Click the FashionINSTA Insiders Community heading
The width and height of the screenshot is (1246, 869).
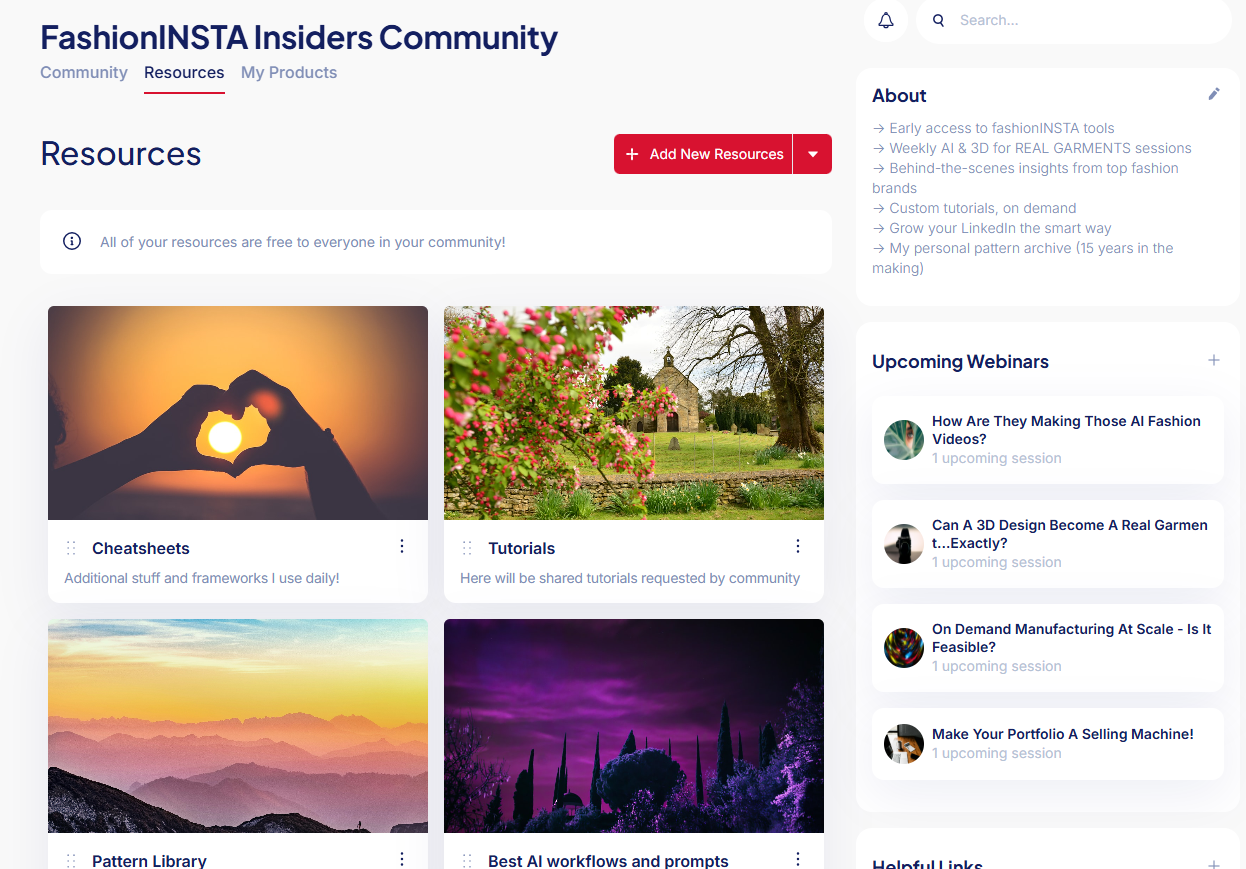pyautogui.click(x=299, y=37)
